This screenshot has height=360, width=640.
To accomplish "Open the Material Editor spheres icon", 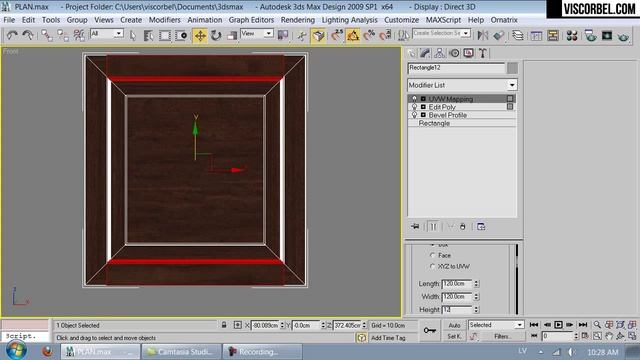I will click(x=572, y=36).
